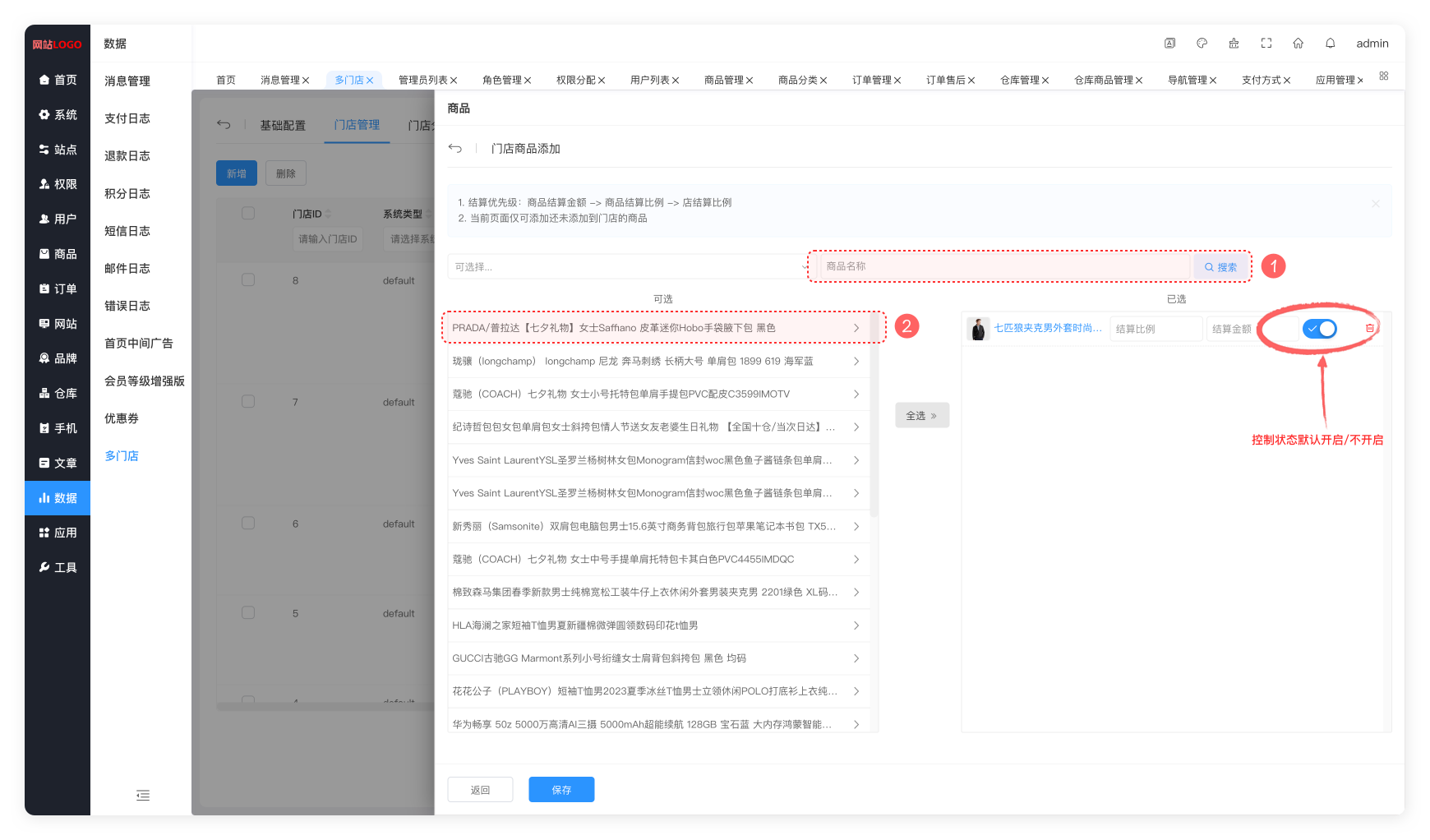Enter fullscreen using the header icon
This screenshot has width=1430, height=840.
pos(1266,44)
